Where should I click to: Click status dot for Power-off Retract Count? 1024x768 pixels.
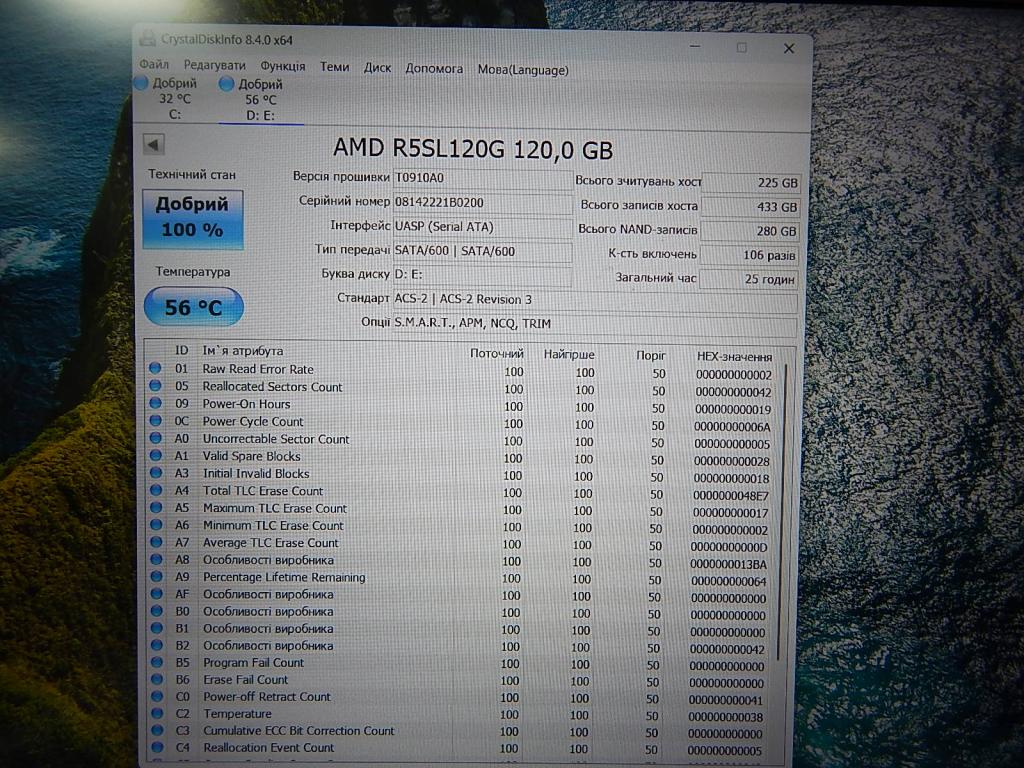coord(157,696)
